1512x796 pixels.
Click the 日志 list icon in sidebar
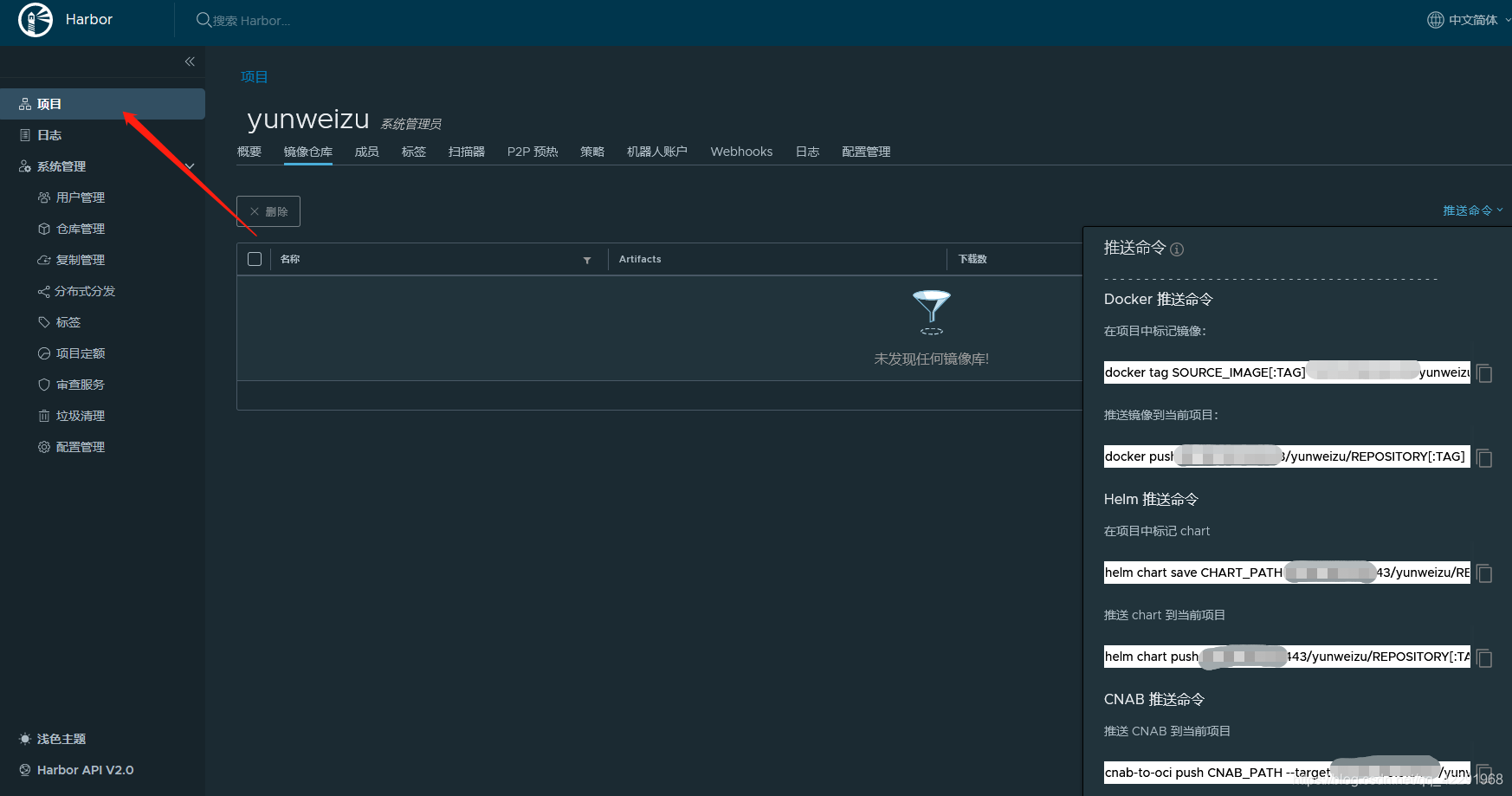[x=25, y=135]
